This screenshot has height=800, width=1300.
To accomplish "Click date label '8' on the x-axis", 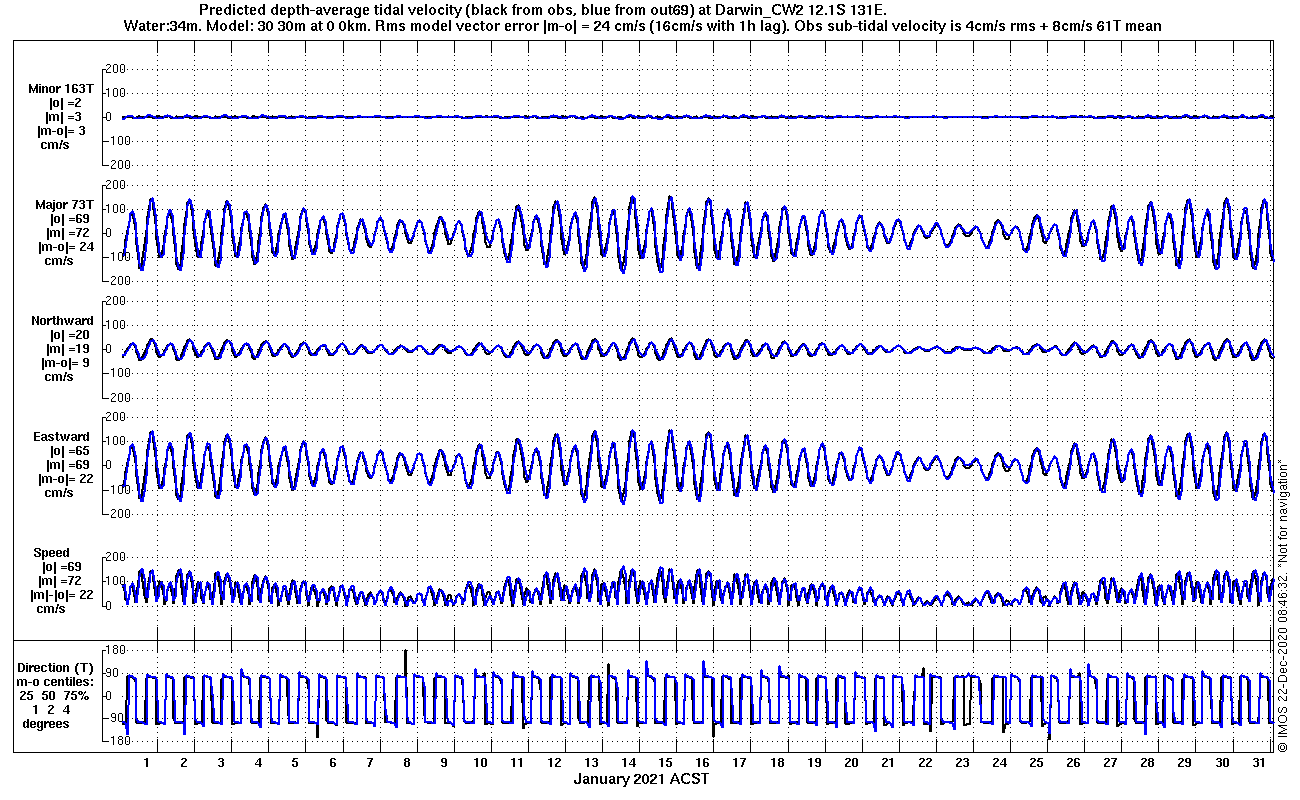I will 406,763.
